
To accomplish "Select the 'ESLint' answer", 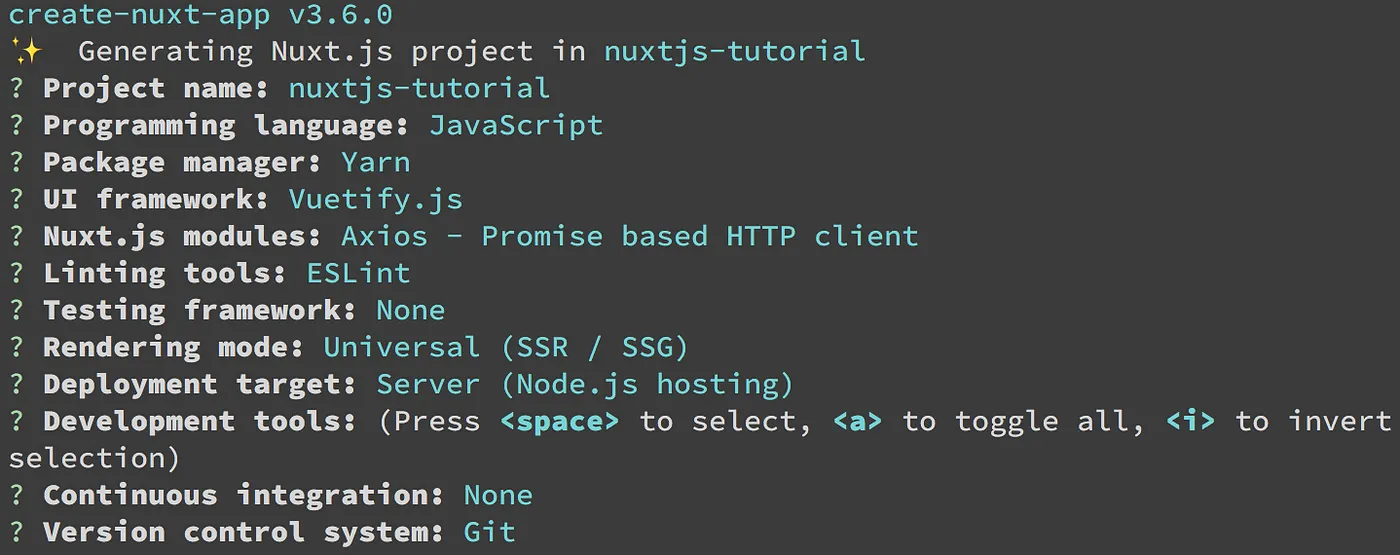I will click(358, 273).
